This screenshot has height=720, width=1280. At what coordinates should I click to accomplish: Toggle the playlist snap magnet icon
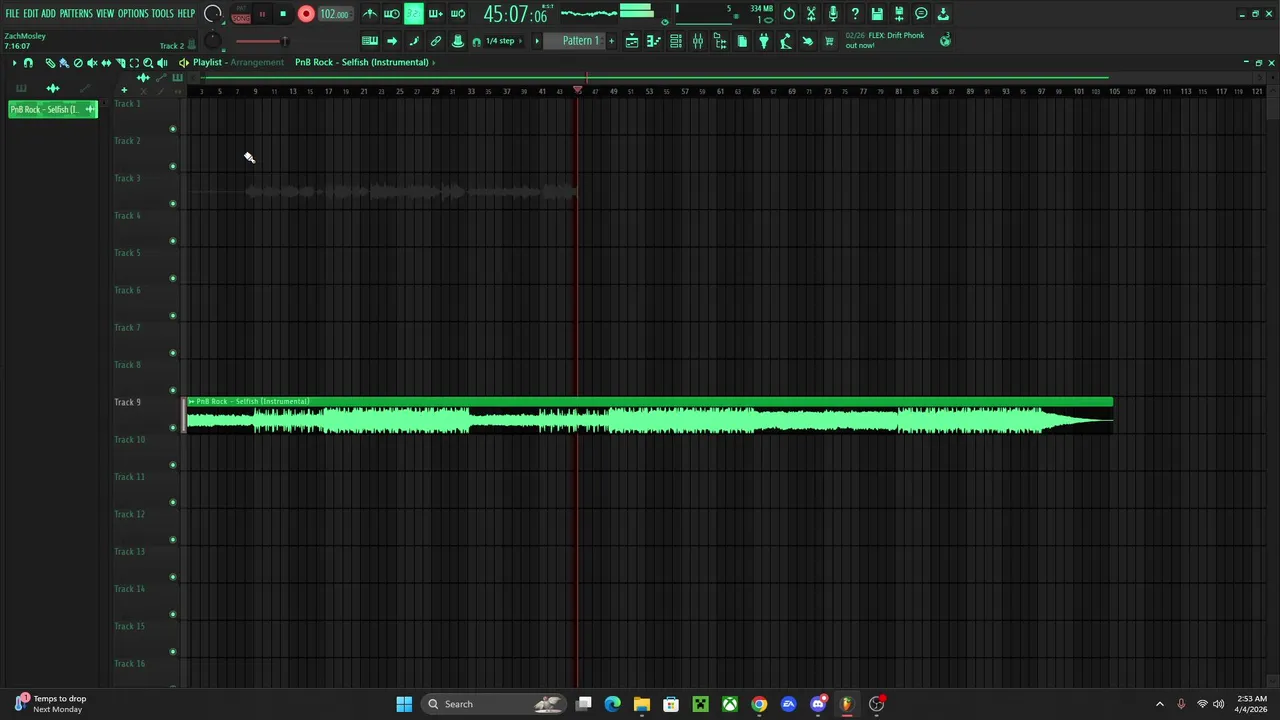tap(28, 63)
